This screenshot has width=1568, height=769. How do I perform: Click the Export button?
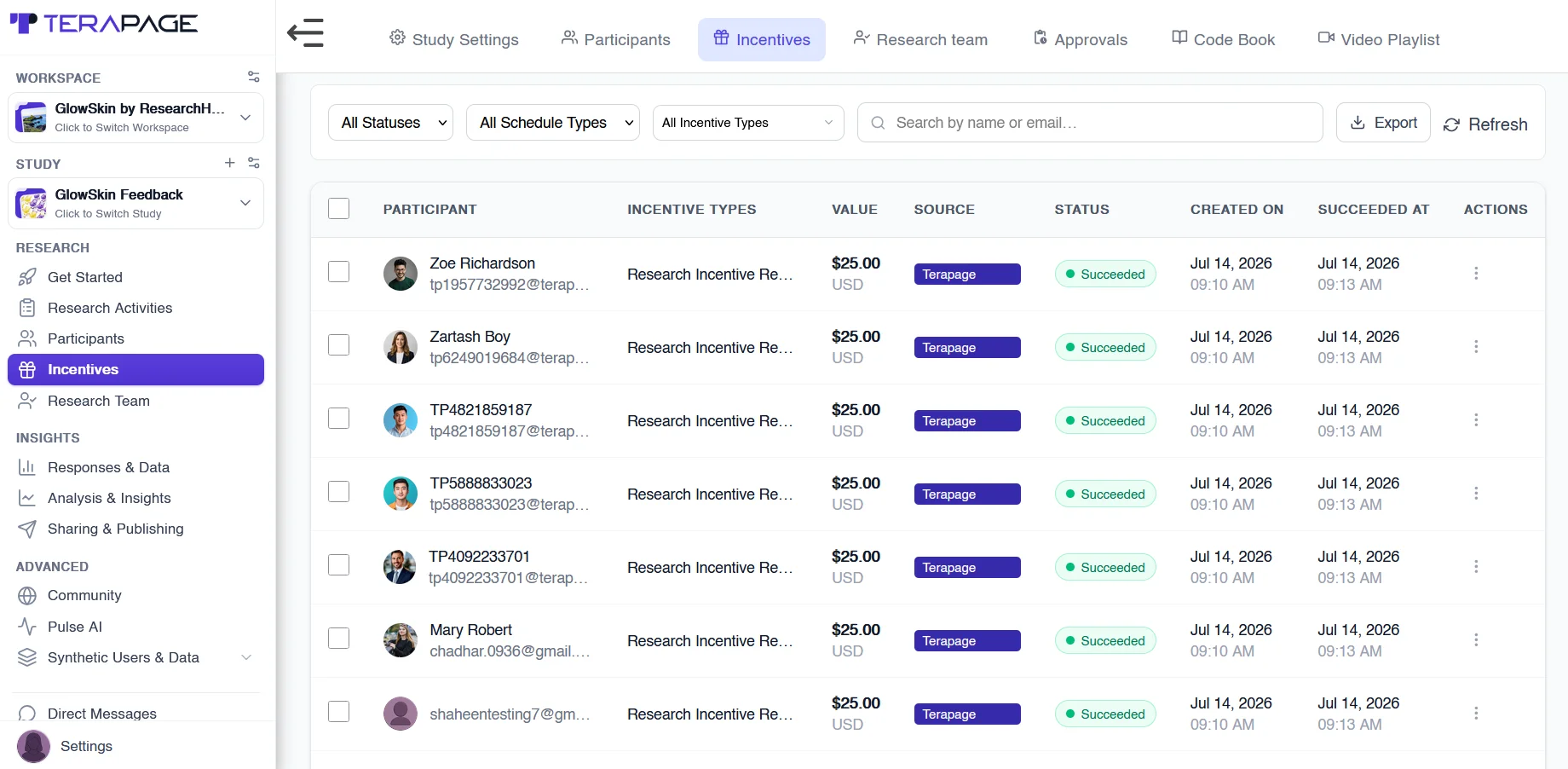tap(1383, 123)
